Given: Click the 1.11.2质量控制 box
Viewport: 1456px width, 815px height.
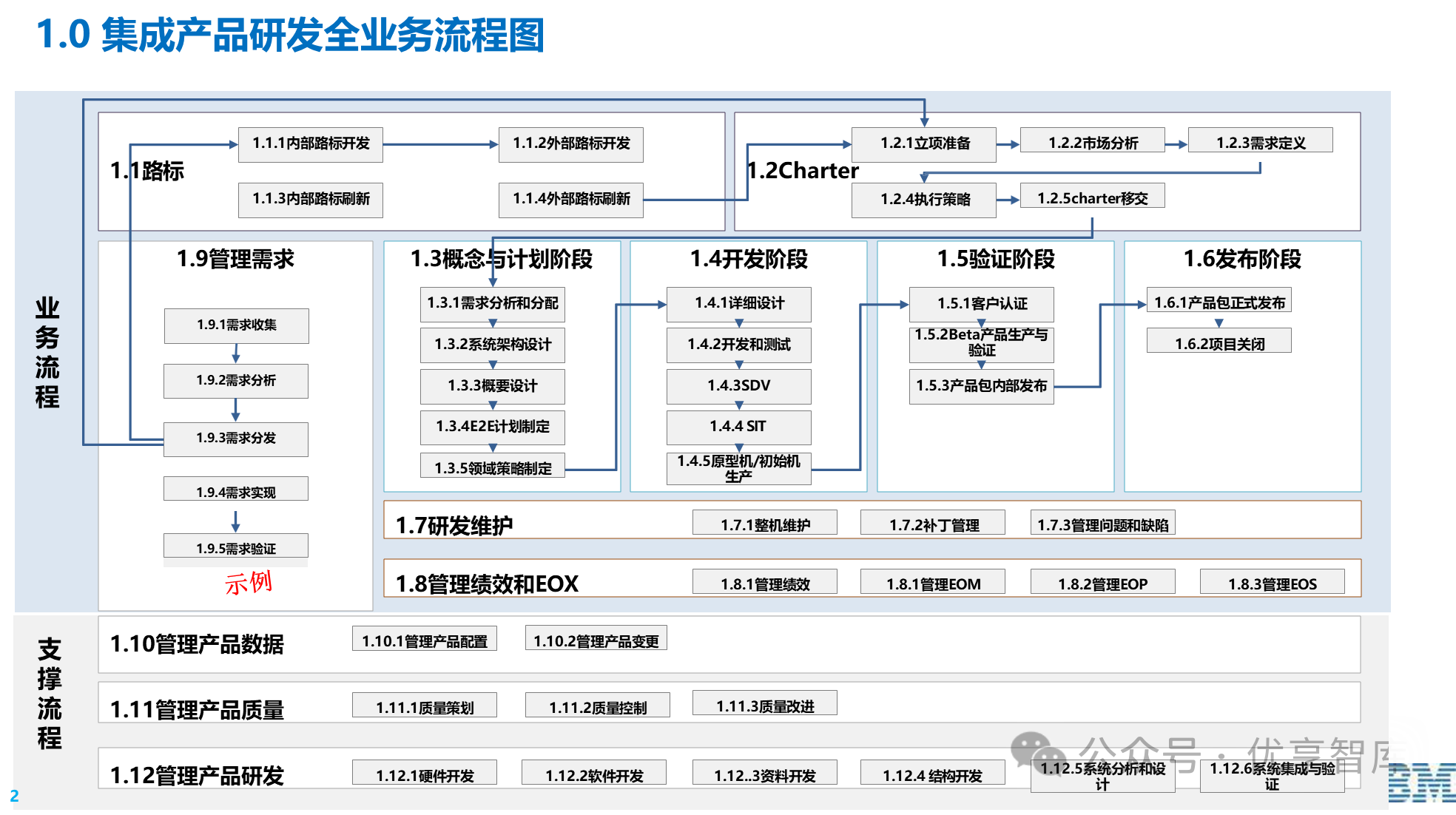Looking at the screenshot, I should pyautogui.click(x=596, y=707).
